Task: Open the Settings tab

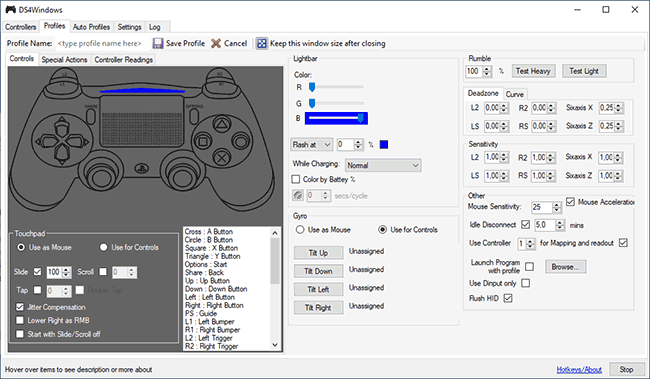Action: pyautogui.click(x=129, y=27)
